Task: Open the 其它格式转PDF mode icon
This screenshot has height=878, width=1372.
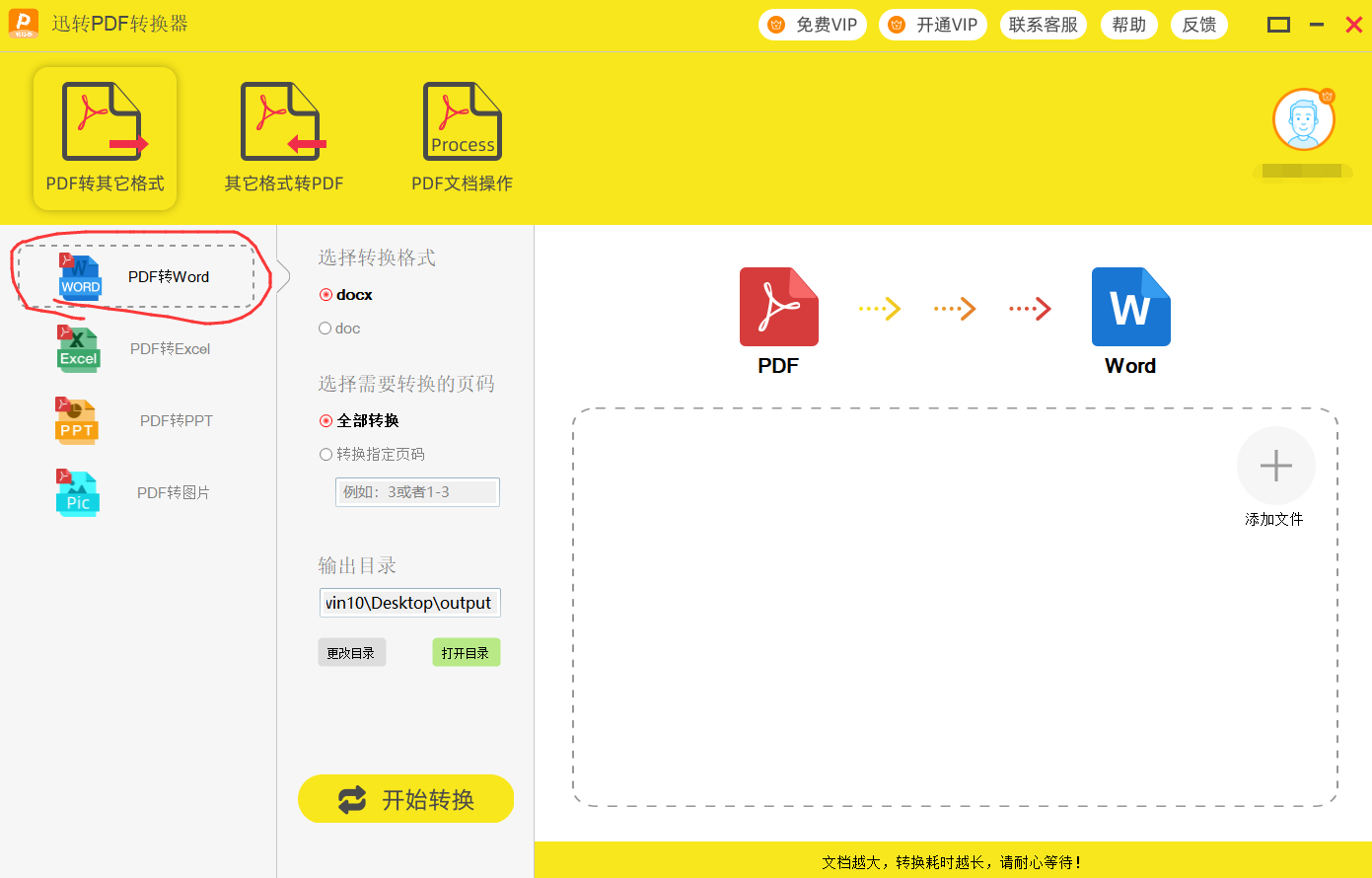Action: (x=283, y=122)
